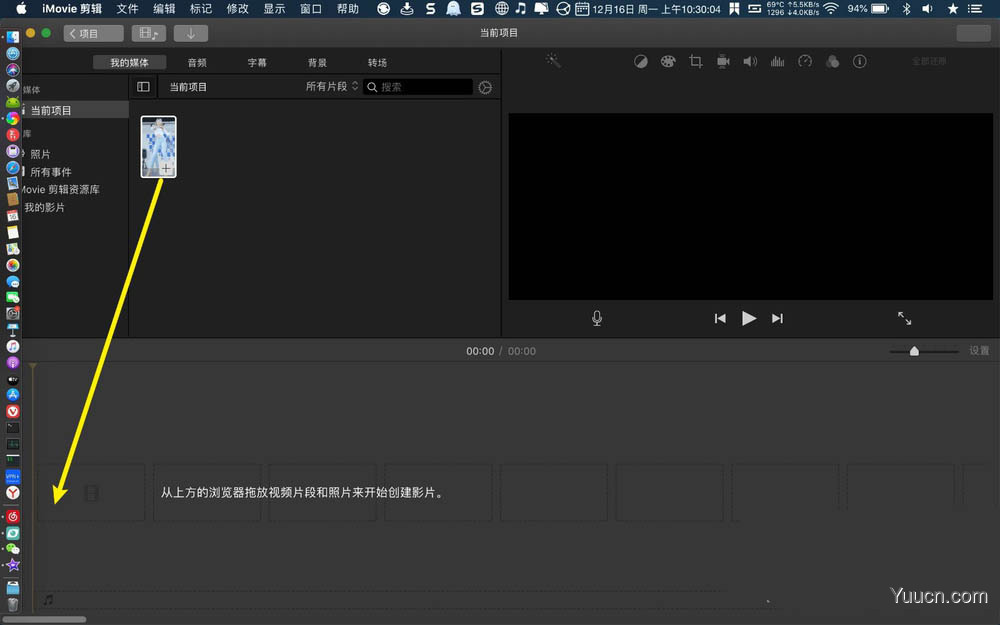Open the iMovie star icon in the Dock
Screen dimensions: 1000x625
(13, 565)
